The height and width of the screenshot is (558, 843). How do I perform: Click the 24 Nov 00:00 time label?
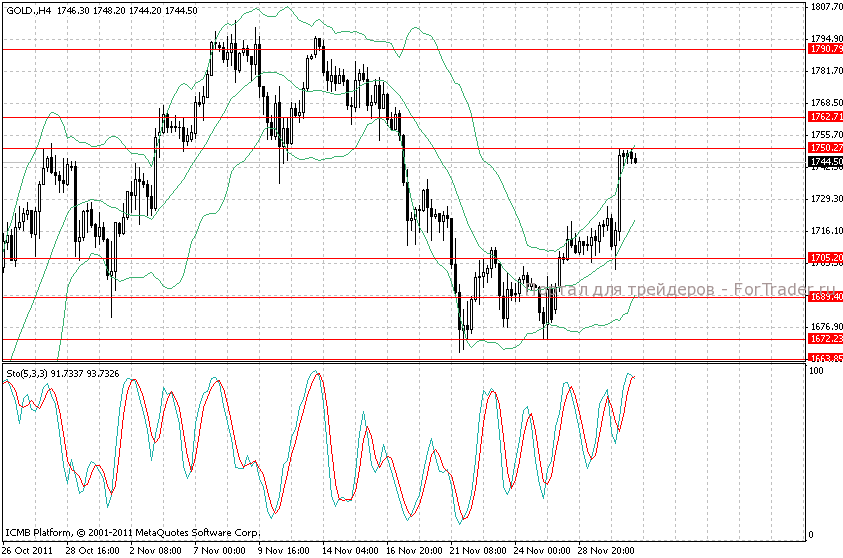(x=542, y=550)
